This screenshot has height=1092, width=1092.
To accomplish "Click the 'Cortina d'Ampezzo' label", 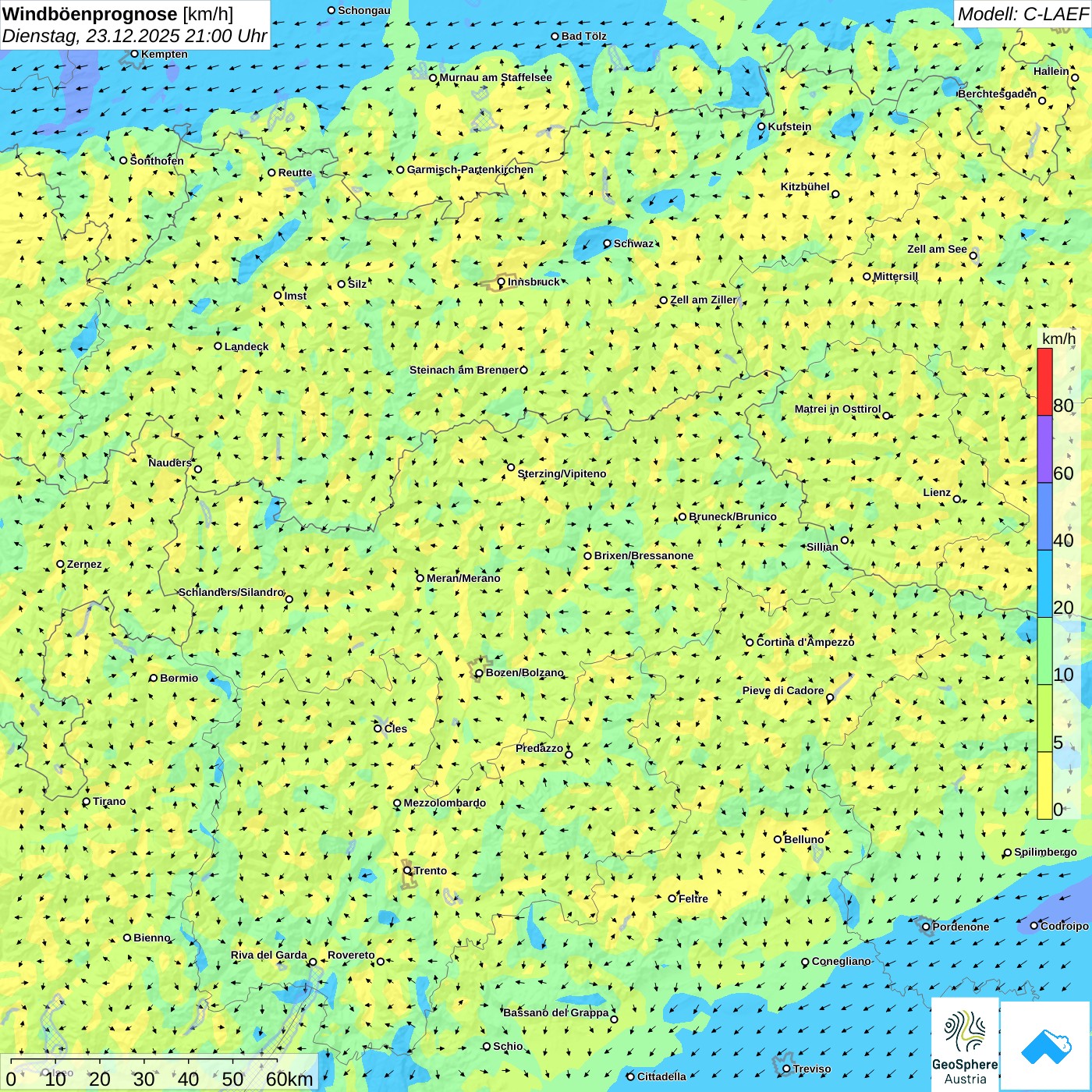I will (805, 642).
